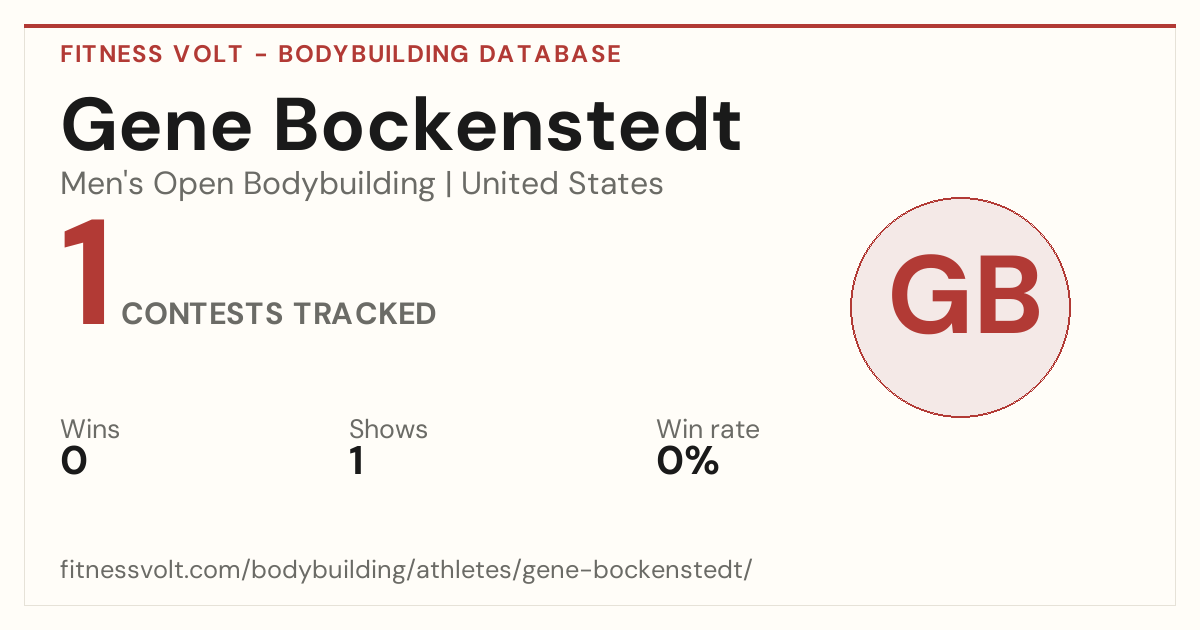Select the large red number 1
This screenshot has width=1200, height=630.
click(86, 274)
